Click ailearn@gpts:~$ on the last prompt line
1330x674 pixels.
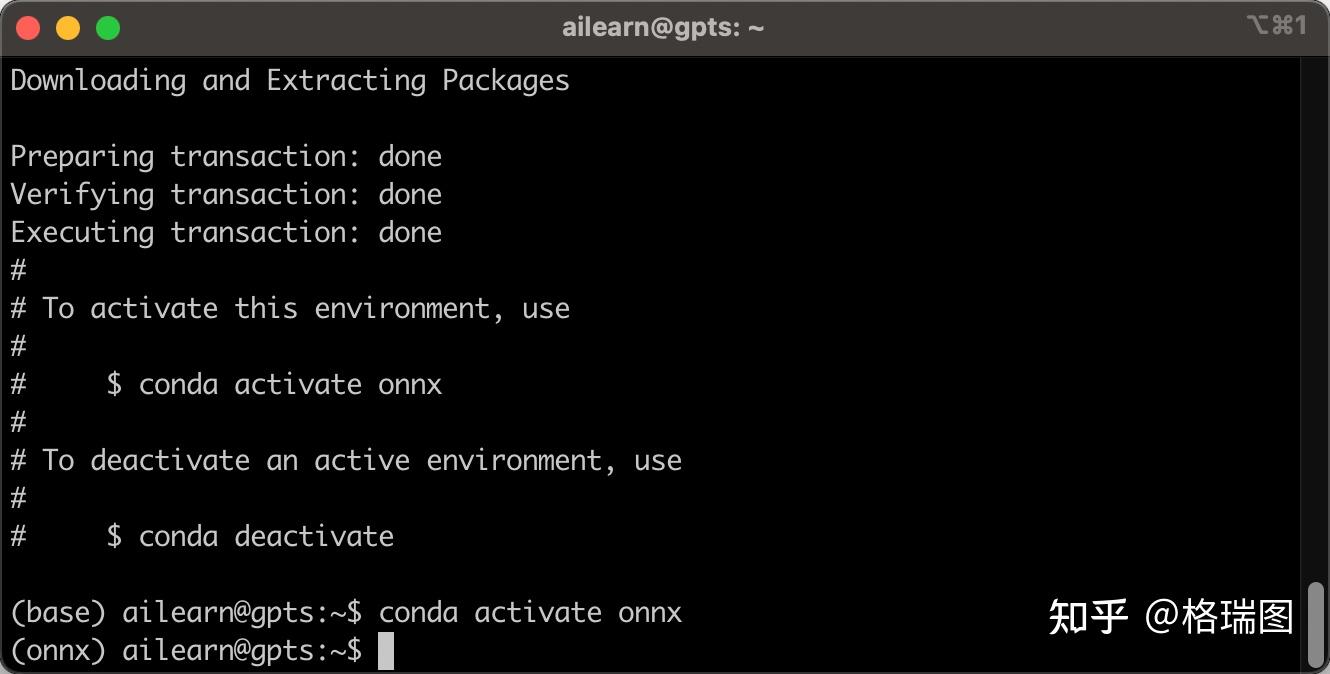tap(242, 651)
